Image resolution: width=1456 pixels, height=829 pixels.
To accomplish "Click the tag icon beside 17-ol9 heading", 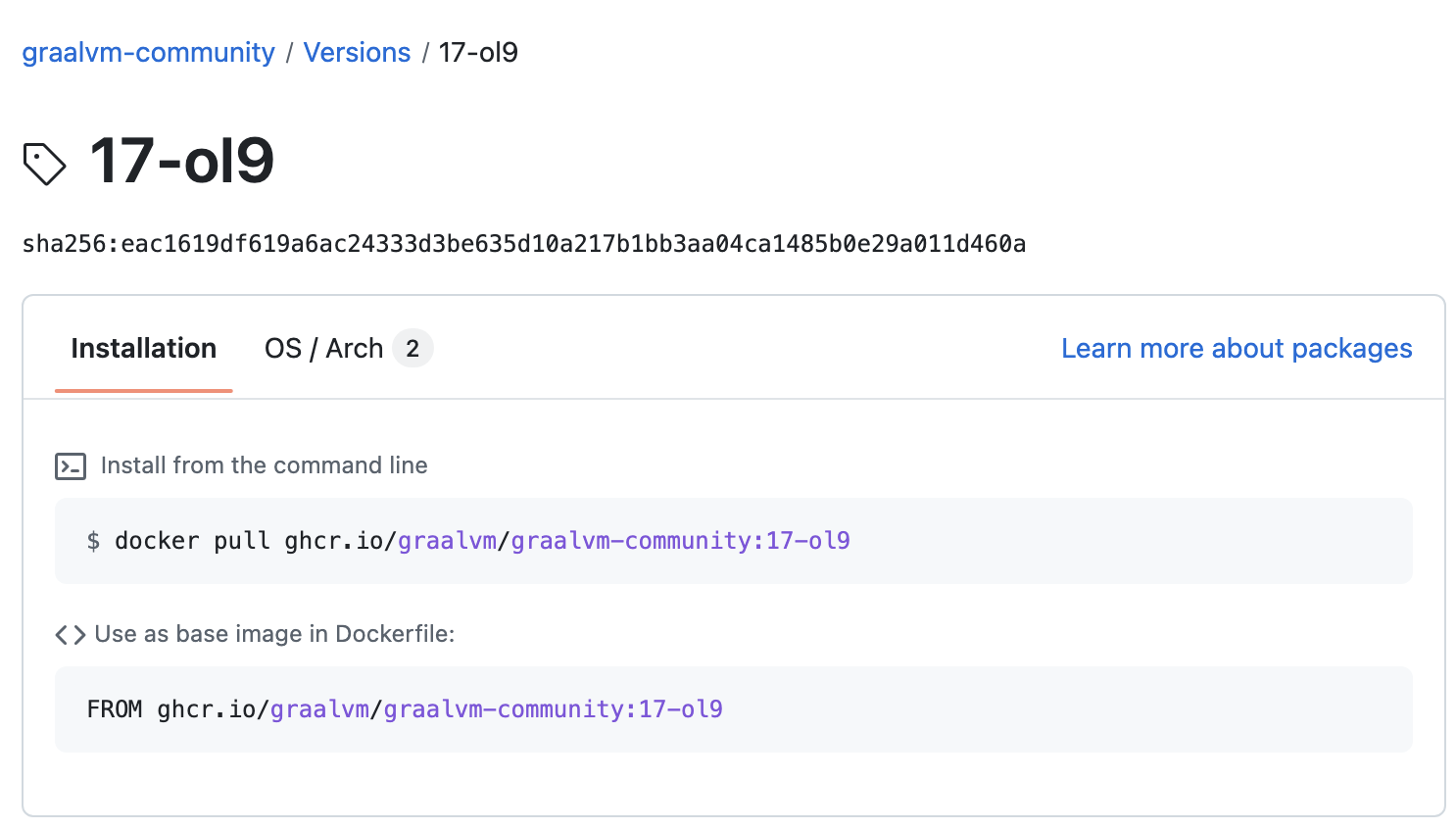I will click(44, 164).
